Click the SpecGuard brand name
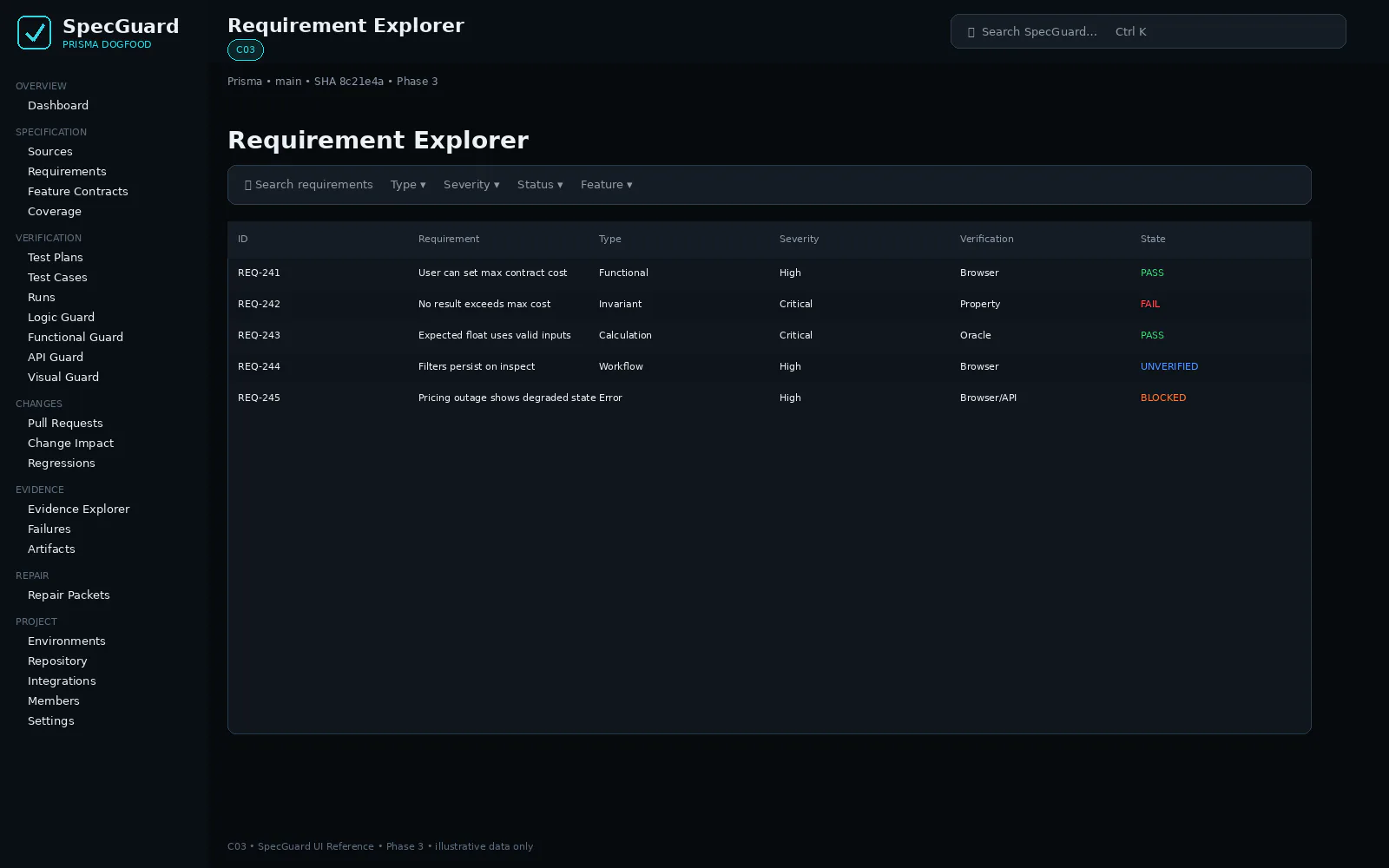This screenshot has width=1389, height=868. pyautogui.click(x=121, y=26)
